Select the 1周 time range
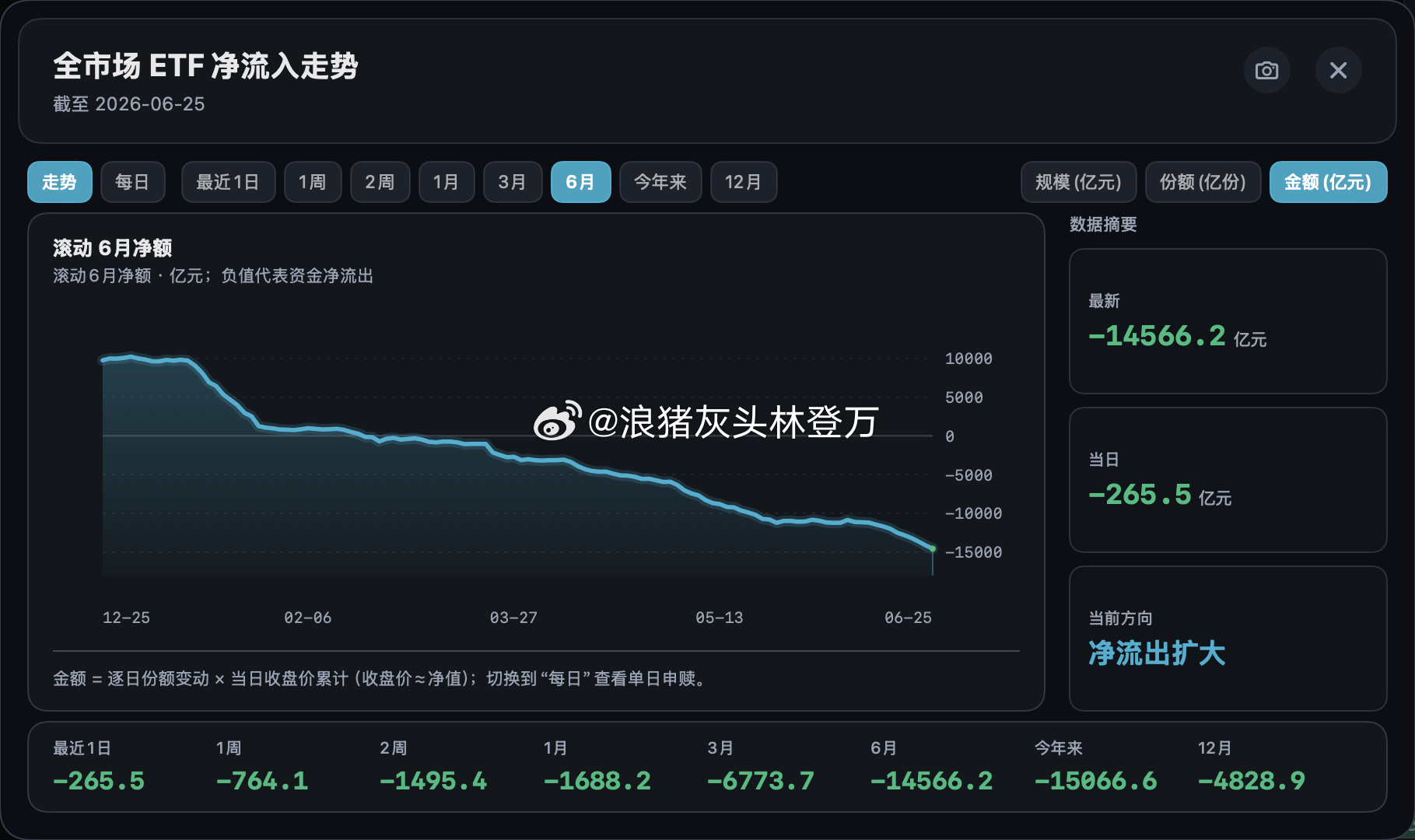The width and height of the screenshot is (1415, 840). point(313,182)
